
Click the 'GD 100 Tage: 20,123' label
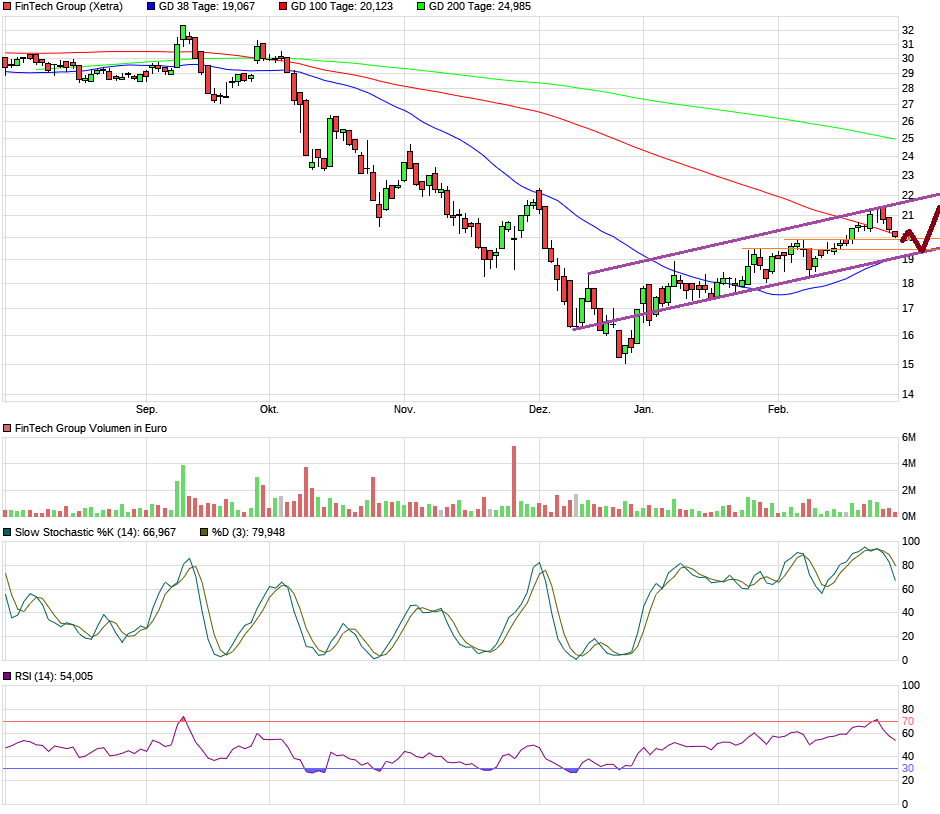[342, 7]
